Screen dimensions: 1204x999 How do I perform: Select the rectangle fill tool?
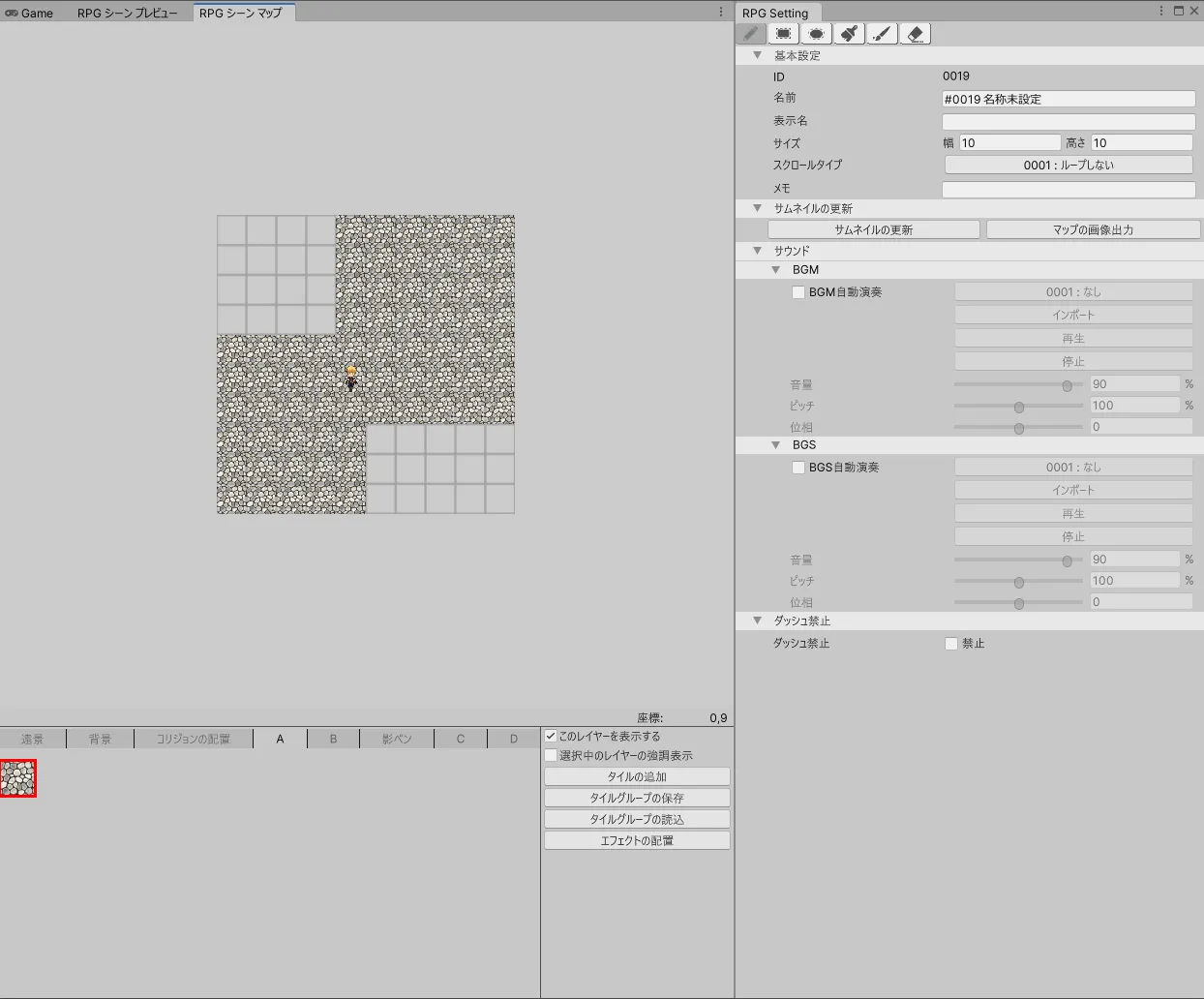[x=784, y=34]
